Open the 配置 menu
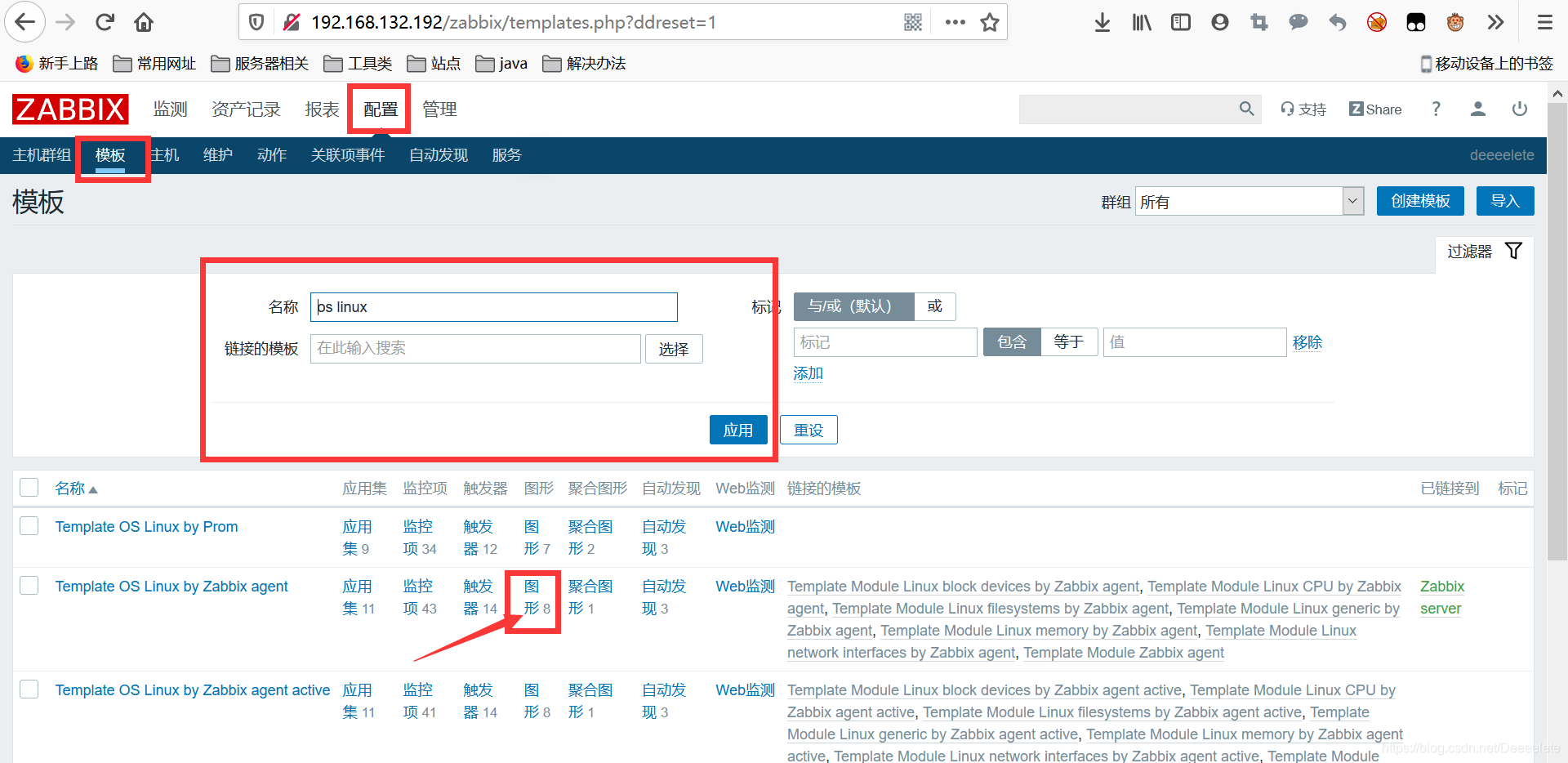Screen dimensions: 1568x763 click(381, 109)
